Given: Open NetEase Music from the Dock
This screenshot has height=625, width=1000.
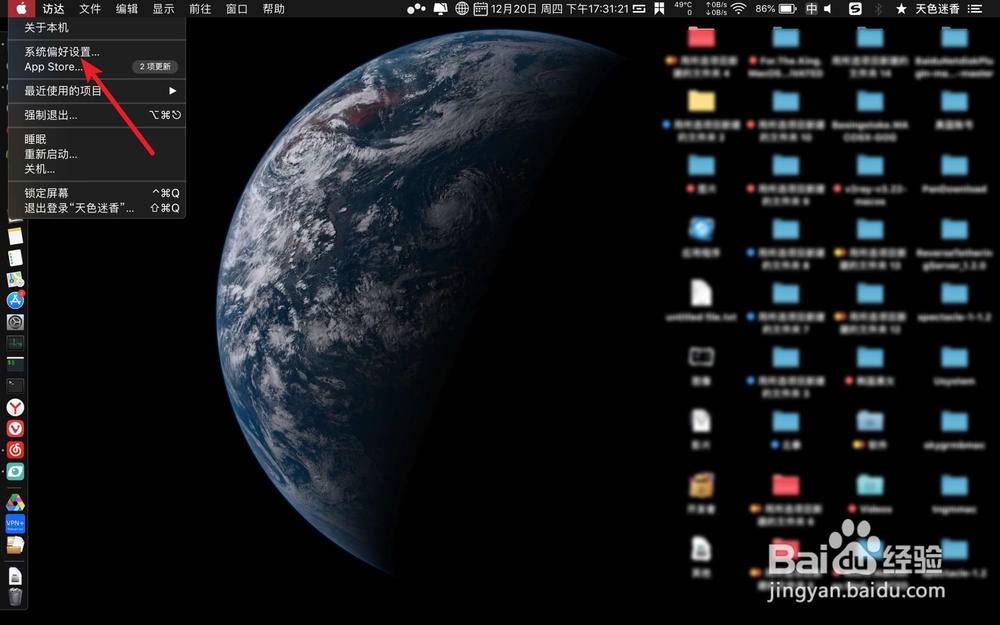Looking at the screenshot, I should pos(15,450).
